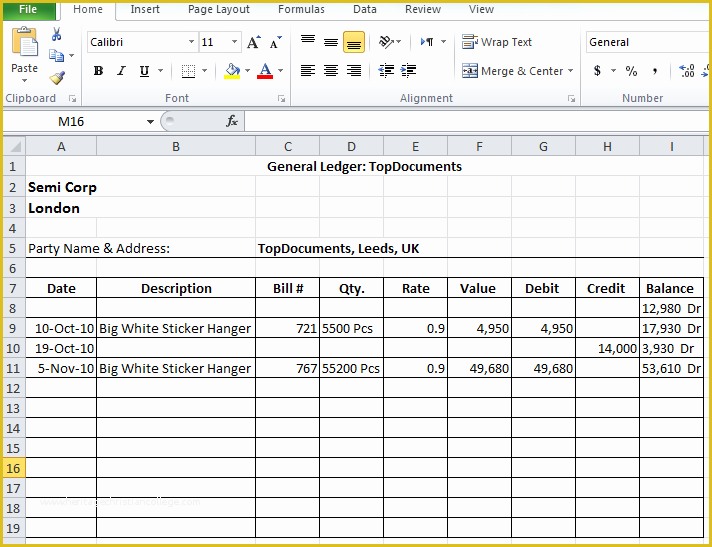Open the Calibri font name dropdown
The width and height of the screenshot is (712, 547).
(191, 42)
